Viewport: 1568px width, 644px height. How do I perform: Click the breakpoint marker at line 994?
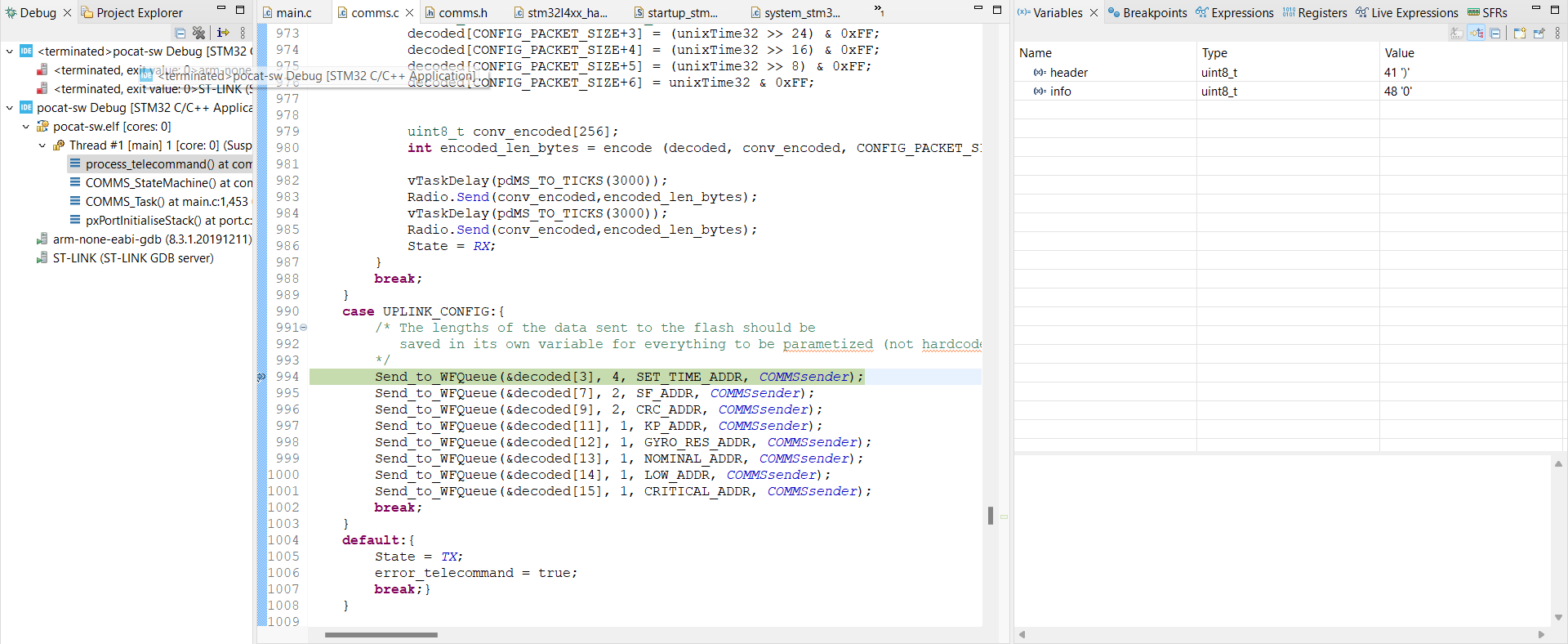[x=261, y=377]
